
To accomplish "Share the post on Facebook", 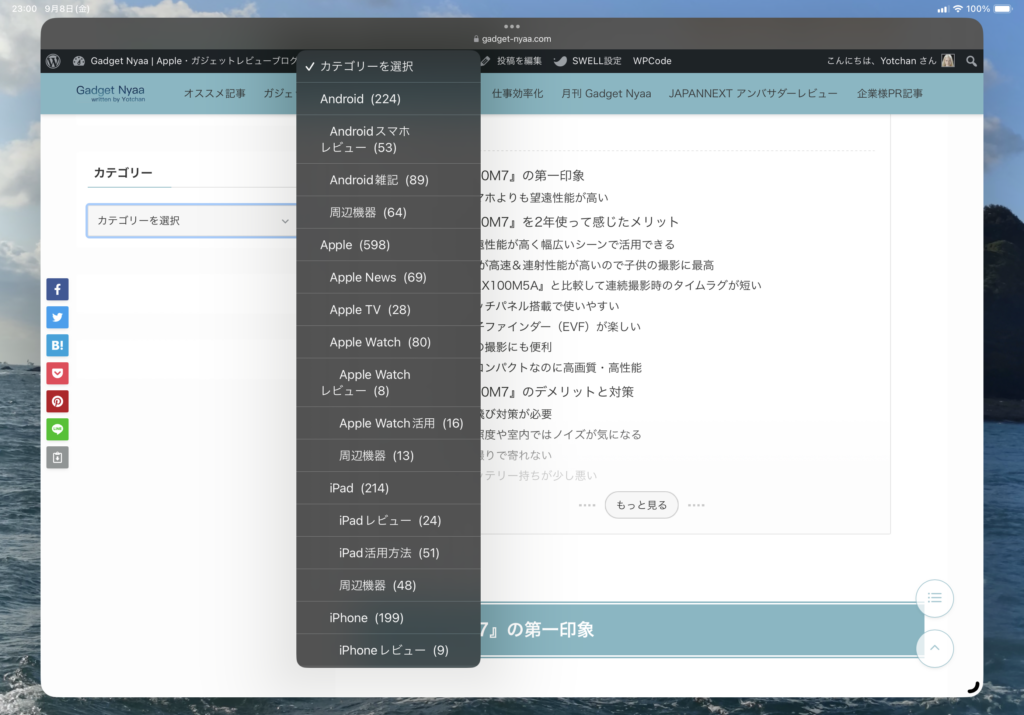I will pyautogui.click(x=57, y=289).
